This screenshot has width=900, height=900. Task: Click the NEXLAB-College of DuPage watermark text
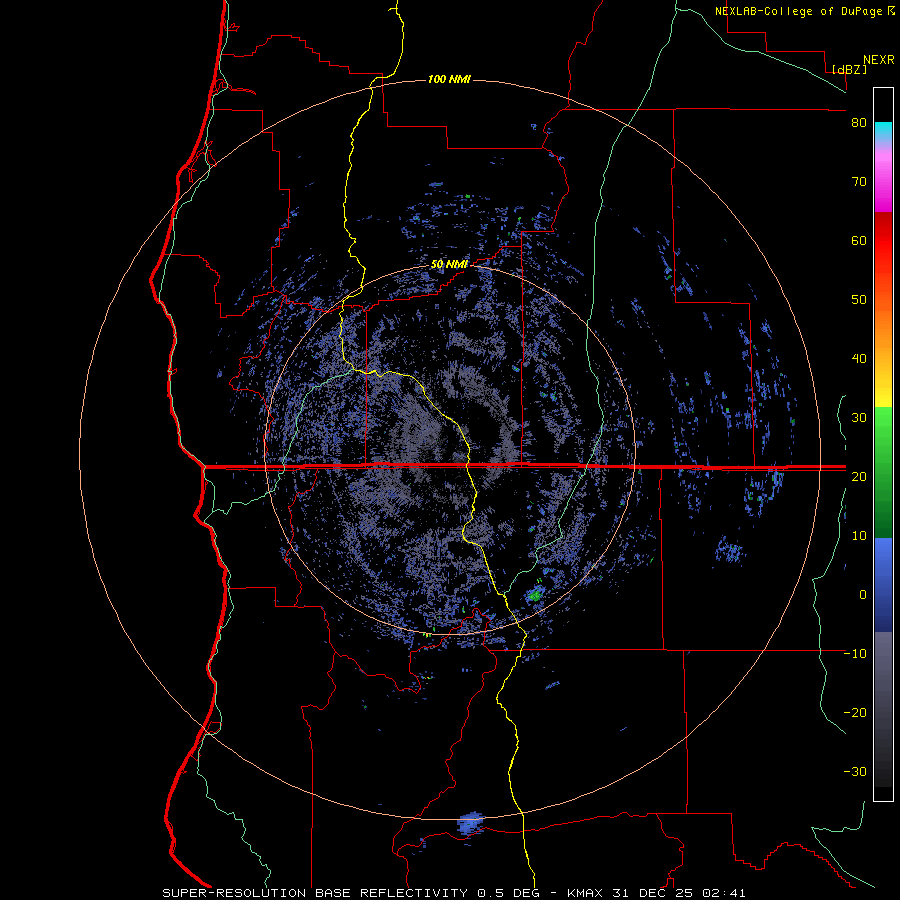(798, 11)
